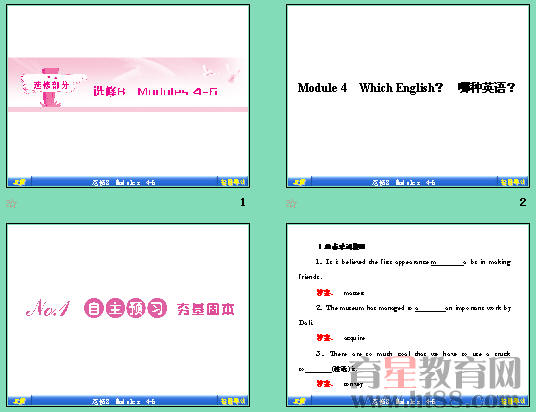
Task: Click the pink 'No.1' script text on slide 3
Action: point(48,308)
